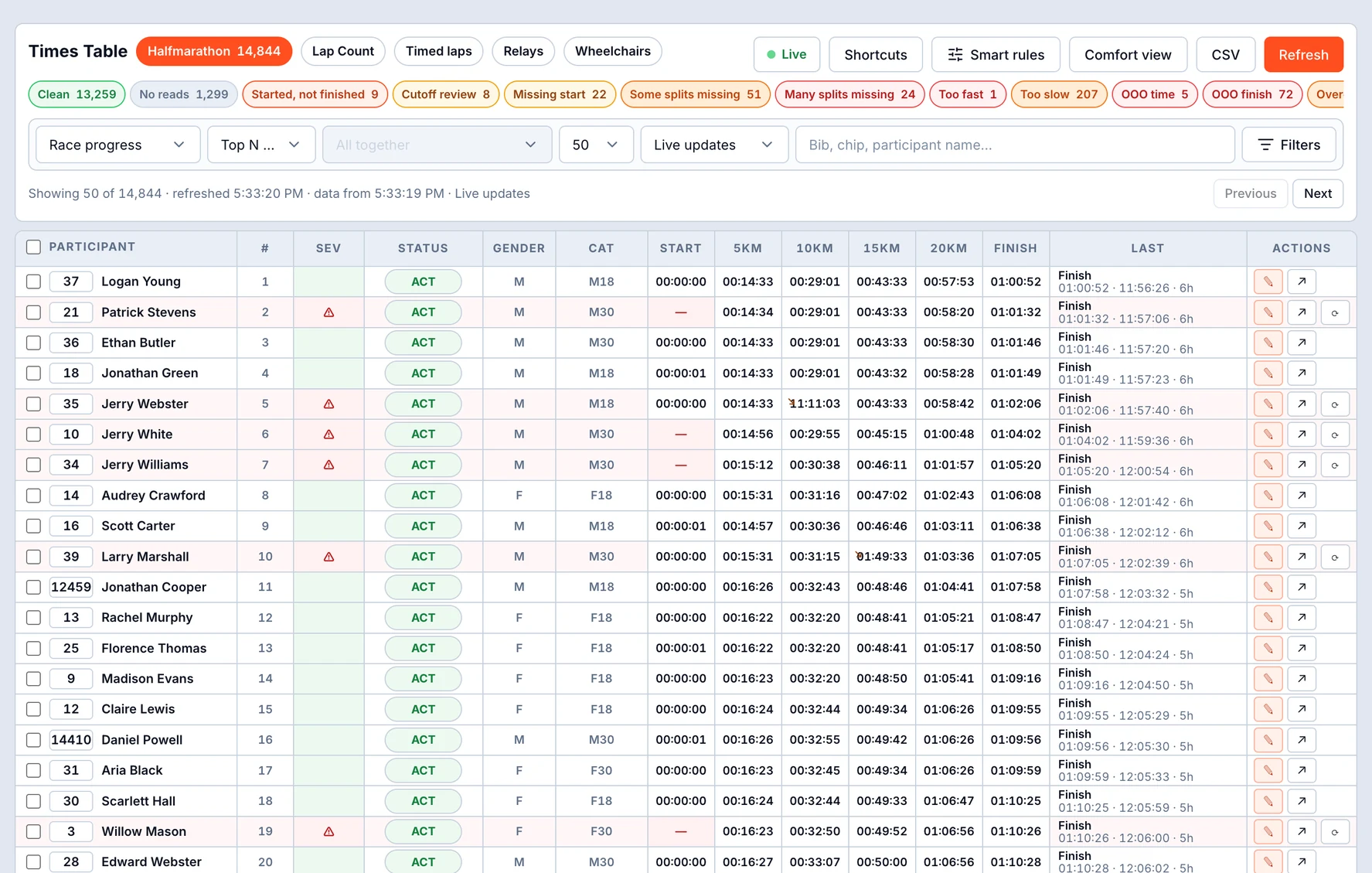This screenshot has width=1372, height=873.
Task: Open Patrick Stevens' row with arrow icon
Action: pos(1302,312)
